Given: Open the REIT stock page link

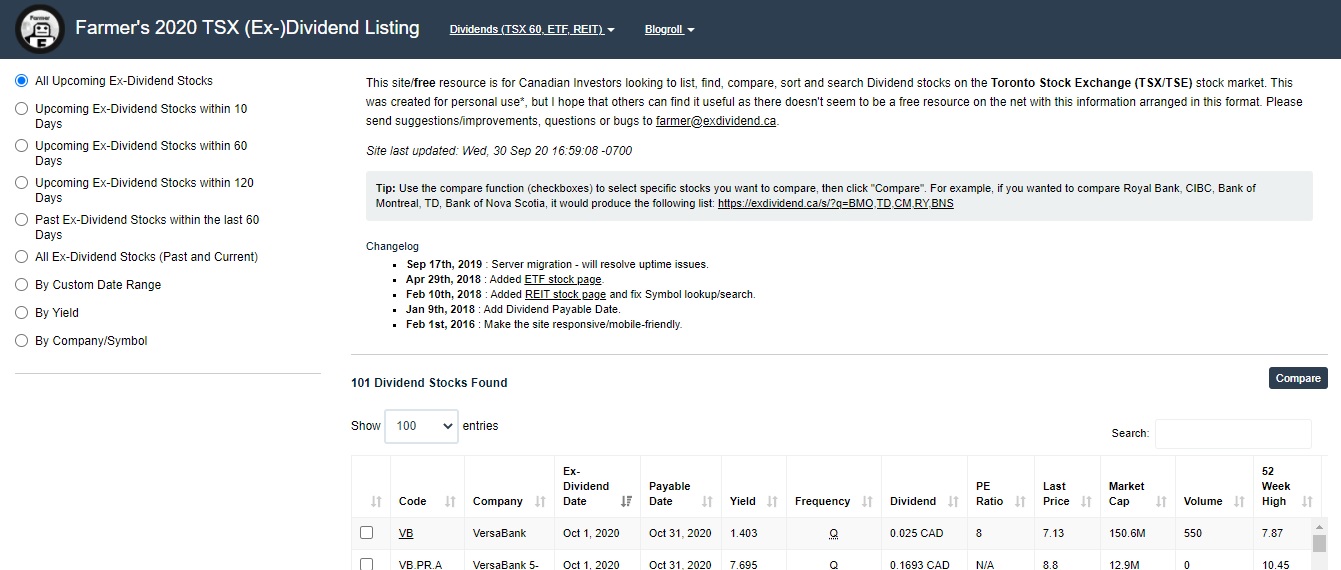Looking at the screenshot, I should (565, 295).
